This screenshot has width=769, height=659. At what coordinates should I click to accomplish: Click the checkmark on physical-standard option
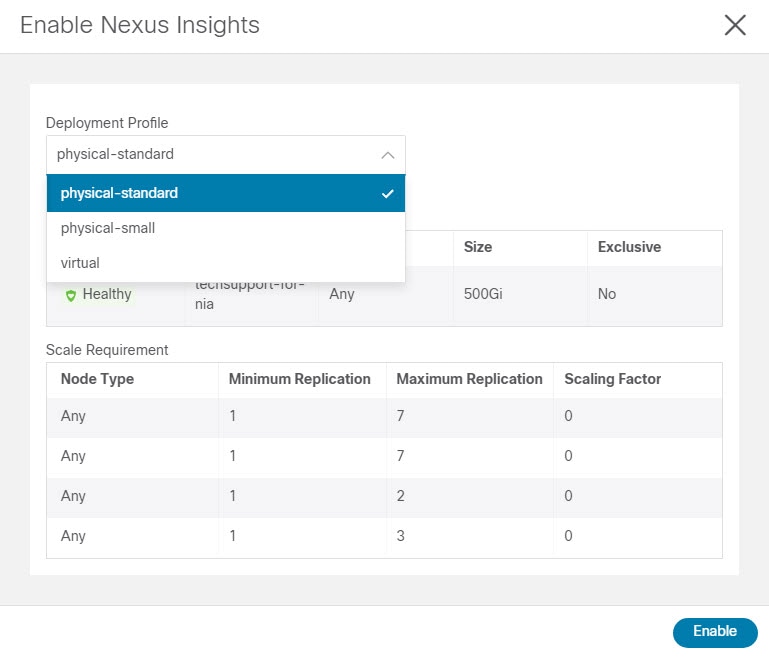(x=387, y=194)
